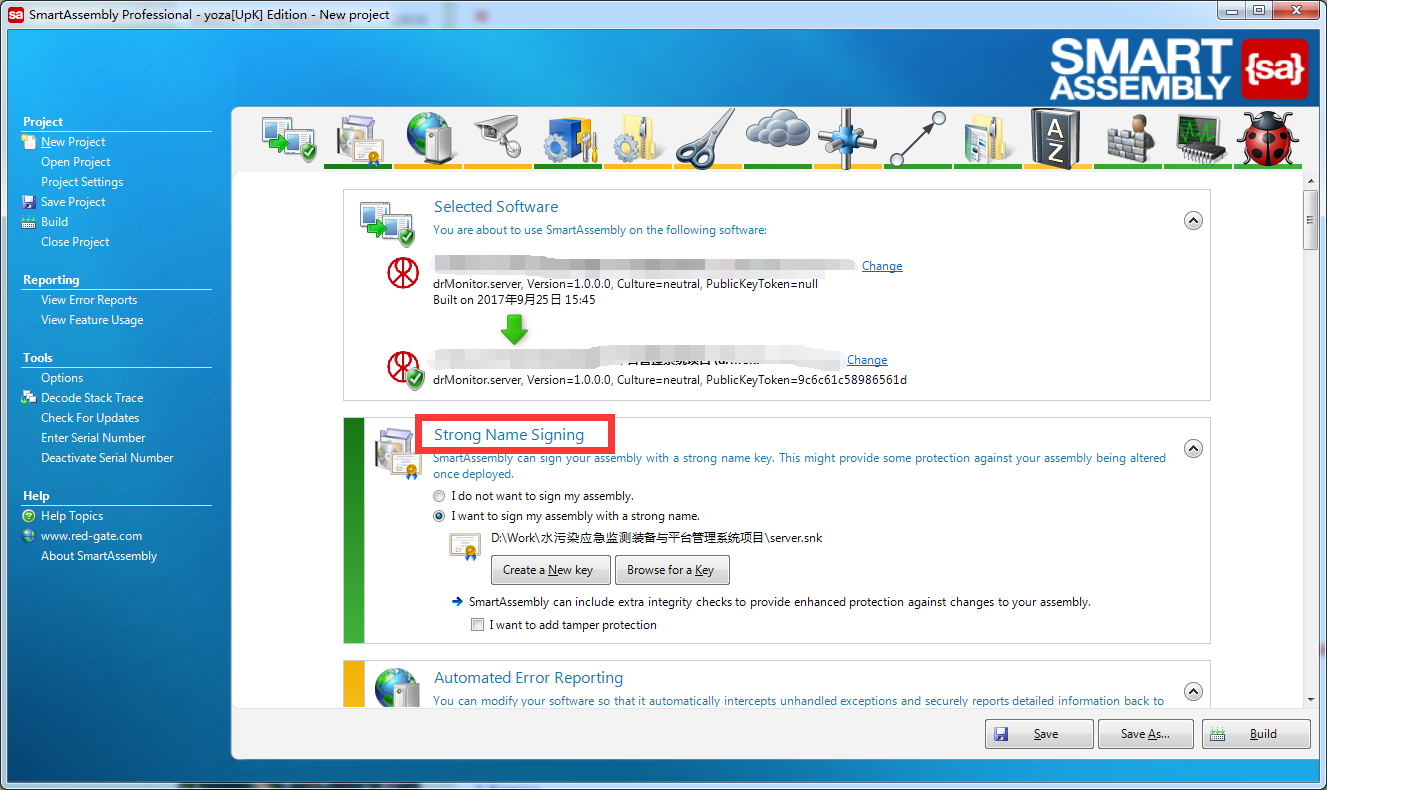The width and height of the screenshot is (1403, 790).
Task: Click the PublicKeyToken=9c6c61c58986561d assembly line
Action: click(x=670, y=380)
